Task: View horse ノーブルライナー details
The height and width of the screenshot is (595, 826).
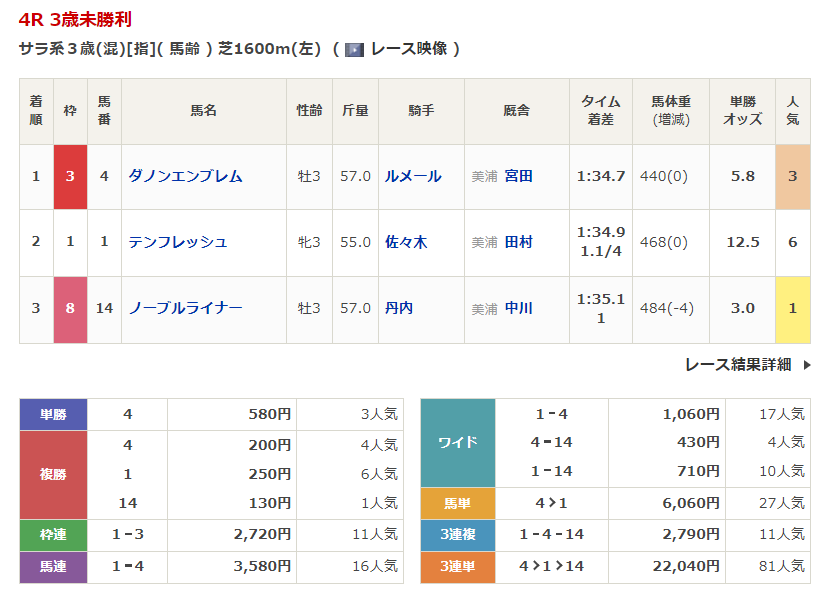Action: click(x=185, y=308)
